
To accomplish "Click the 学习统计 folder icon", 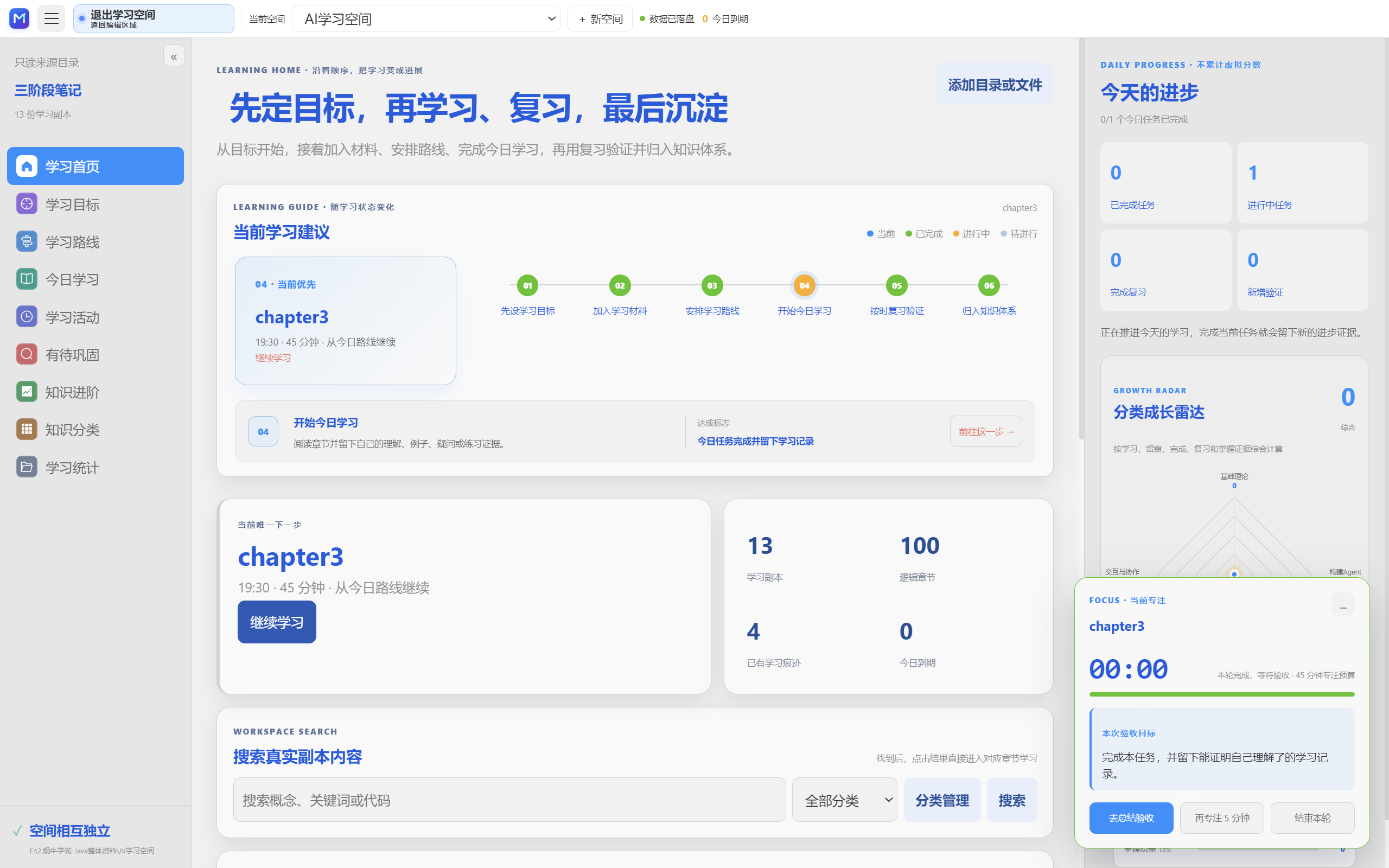I will pos(27,467).
